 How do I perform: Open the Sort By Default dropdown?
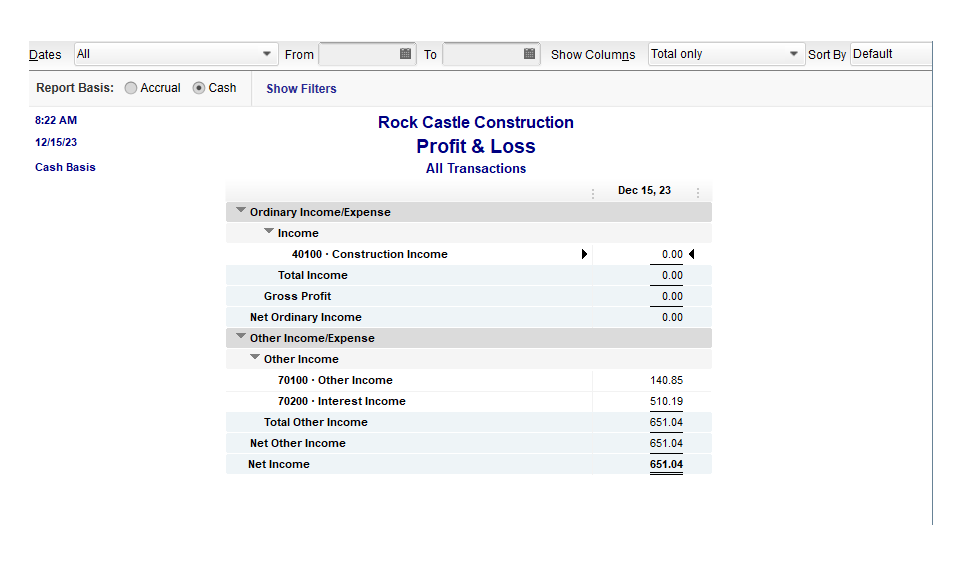coord(891,54)
